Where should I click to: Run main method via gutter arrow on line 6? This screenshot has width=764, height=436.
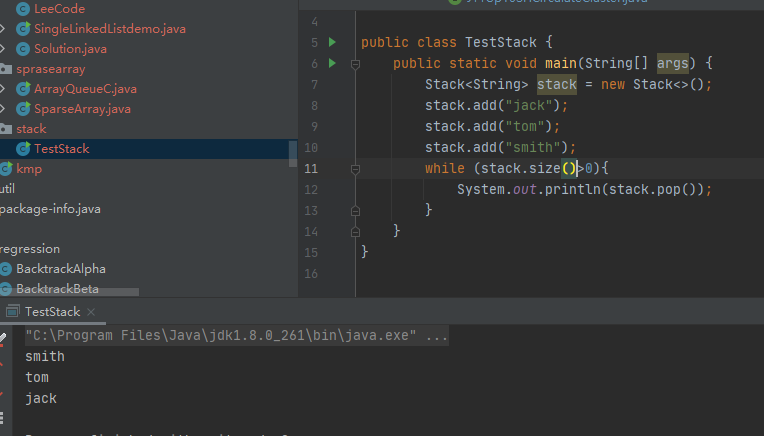tap(332, 63)
